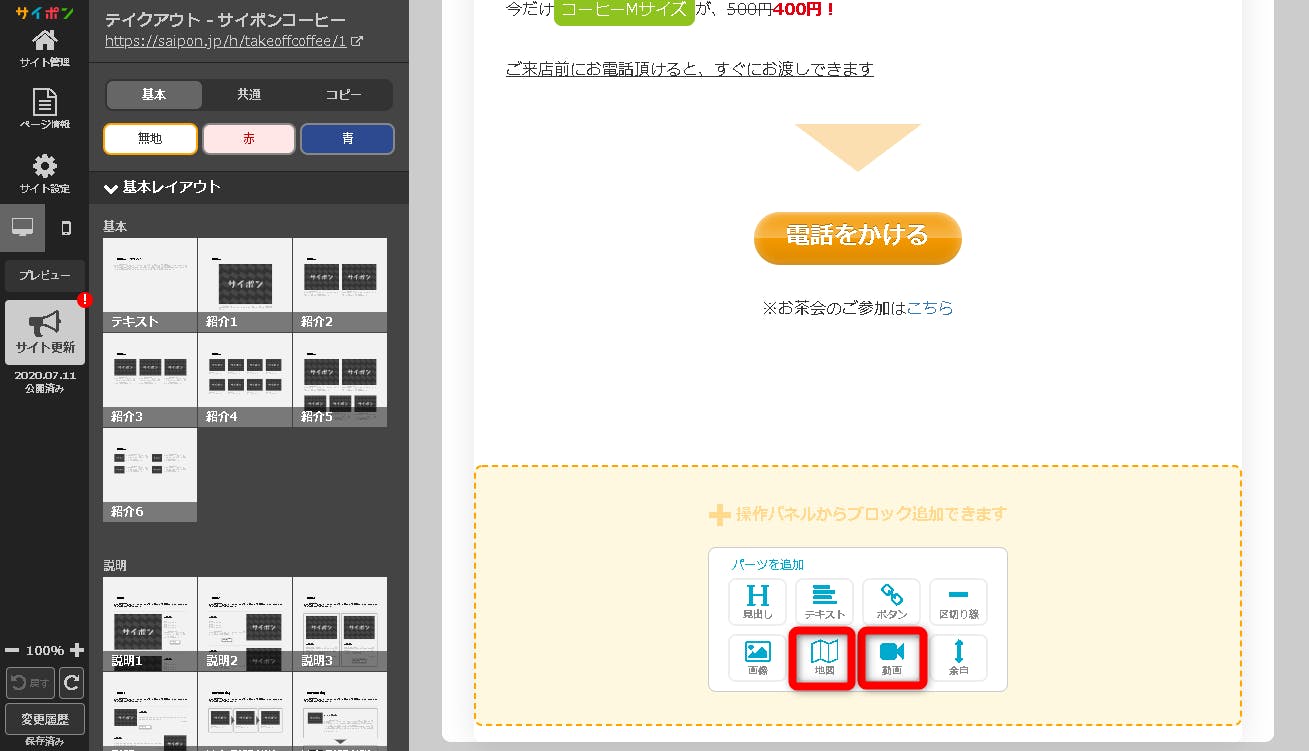Switch to desktop view mode

tap(22, 228)
